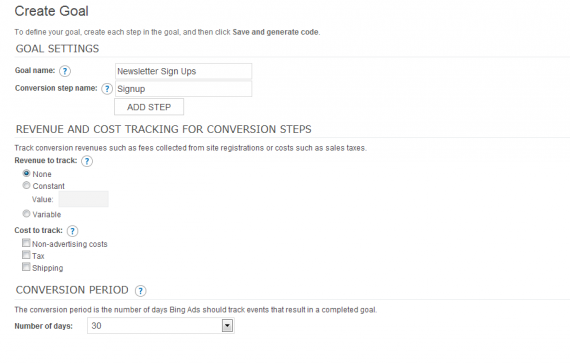Click the Non-advertising costs label
Image resolution: width=570 pixels, height=364 pixels.
point(70,244)
